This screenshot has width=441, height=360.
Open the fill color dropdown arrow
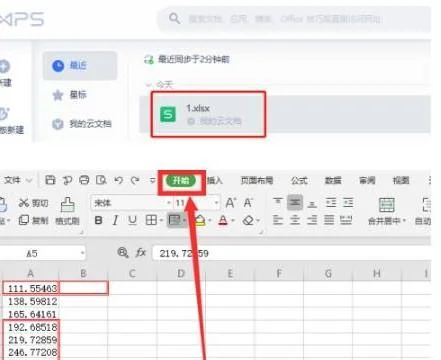(x=210, y=220)
